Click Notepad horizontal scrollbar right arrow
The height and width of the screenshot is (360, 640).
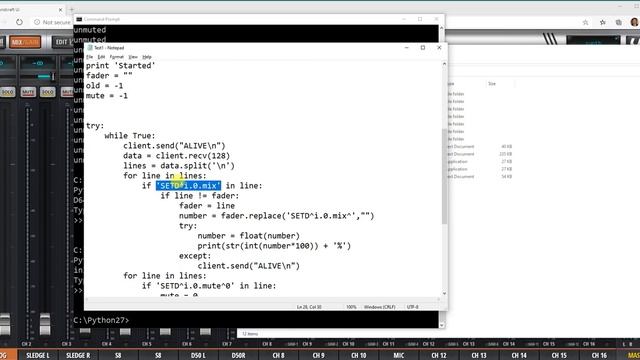click(439, 300)
